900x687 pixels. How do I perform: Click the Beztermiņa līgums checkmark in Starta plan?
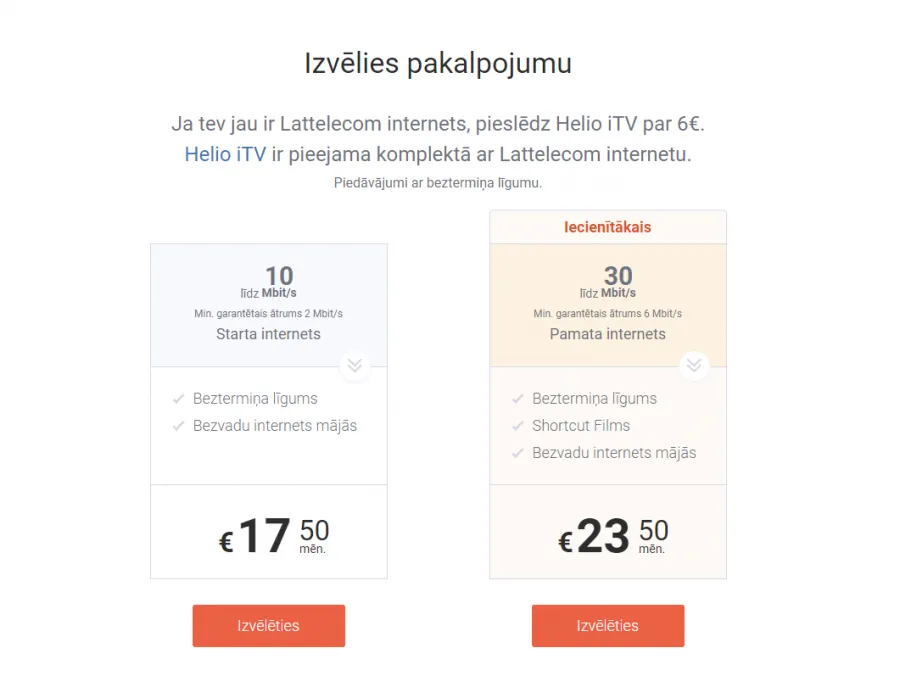[x=179, y=399]
